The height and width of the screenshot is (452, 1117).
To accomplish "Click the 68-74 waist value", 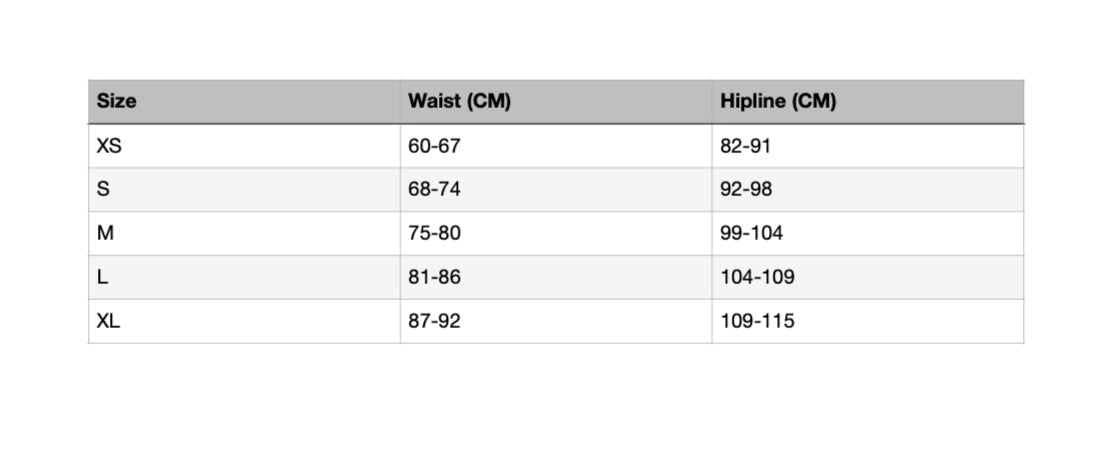I will [x=434, y=190].
